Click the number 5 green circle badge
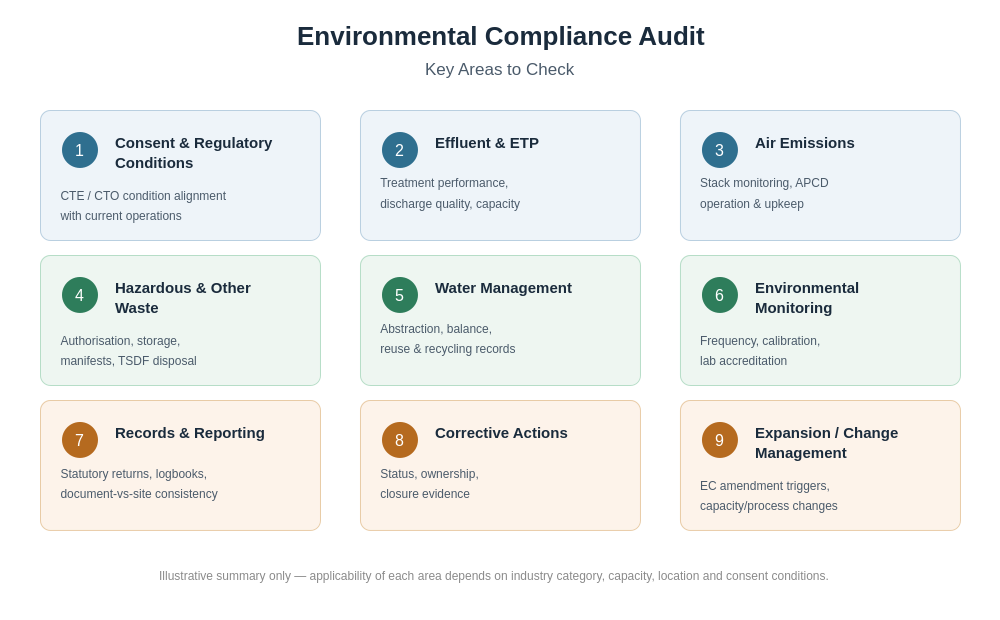The height and width of the screenshot is (620, 1000). pyautogui.click(x=400, y=295)
